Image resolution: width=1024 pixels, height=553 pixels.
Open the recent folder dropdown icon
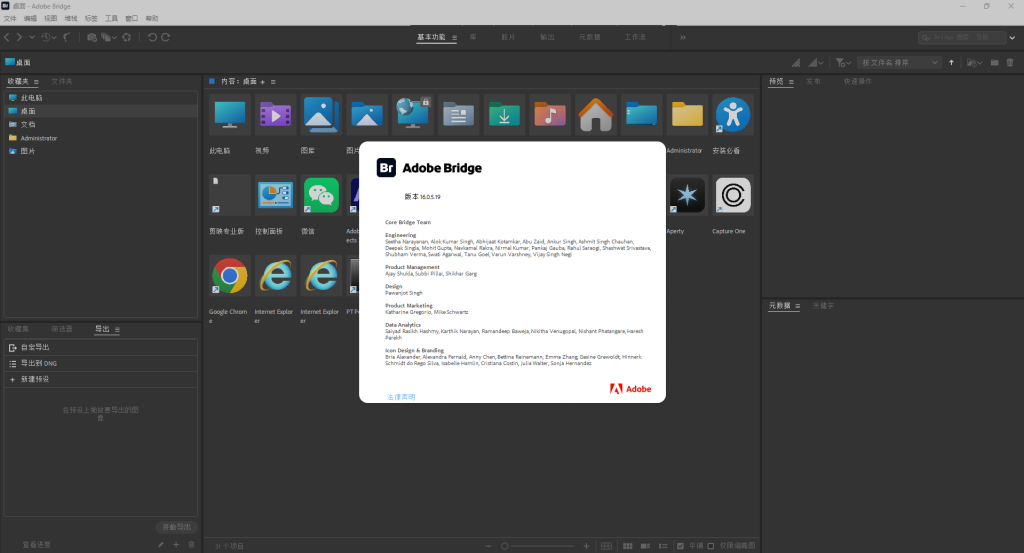coord(974,63)
